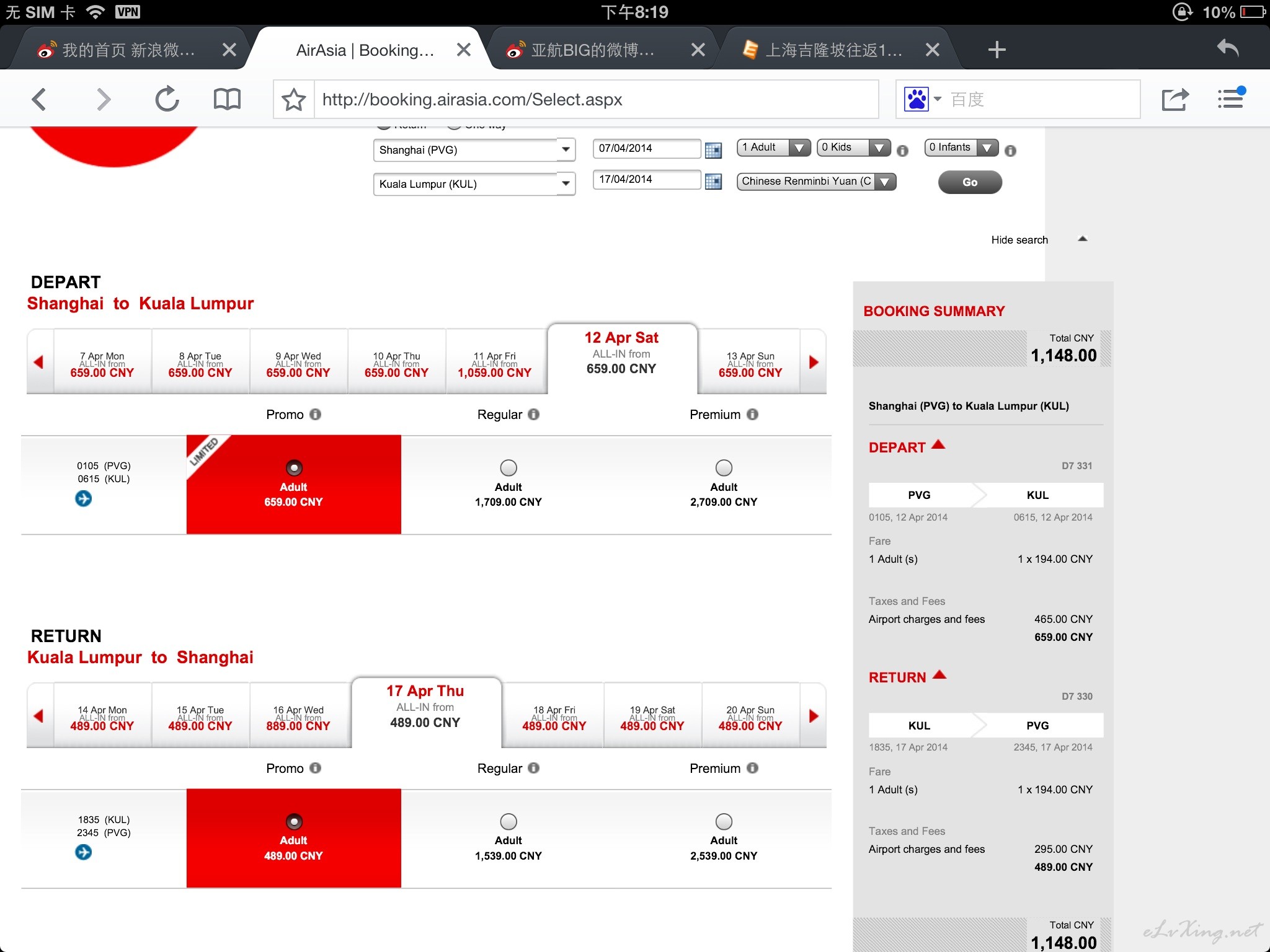Screen dimensions: 1270x952
Task: Open the share icon in toolbar
Action: [1175, 99]
